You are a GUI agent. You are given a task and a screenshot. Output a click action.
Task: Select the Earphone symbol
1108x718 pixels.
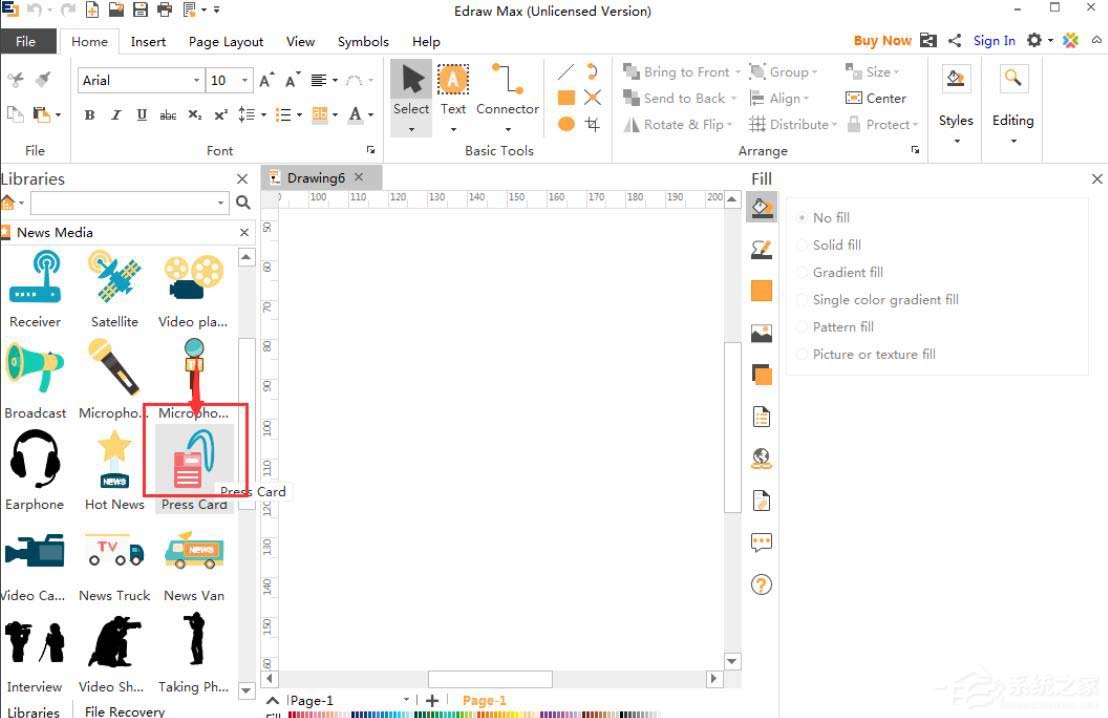click(x=34, y=471)
